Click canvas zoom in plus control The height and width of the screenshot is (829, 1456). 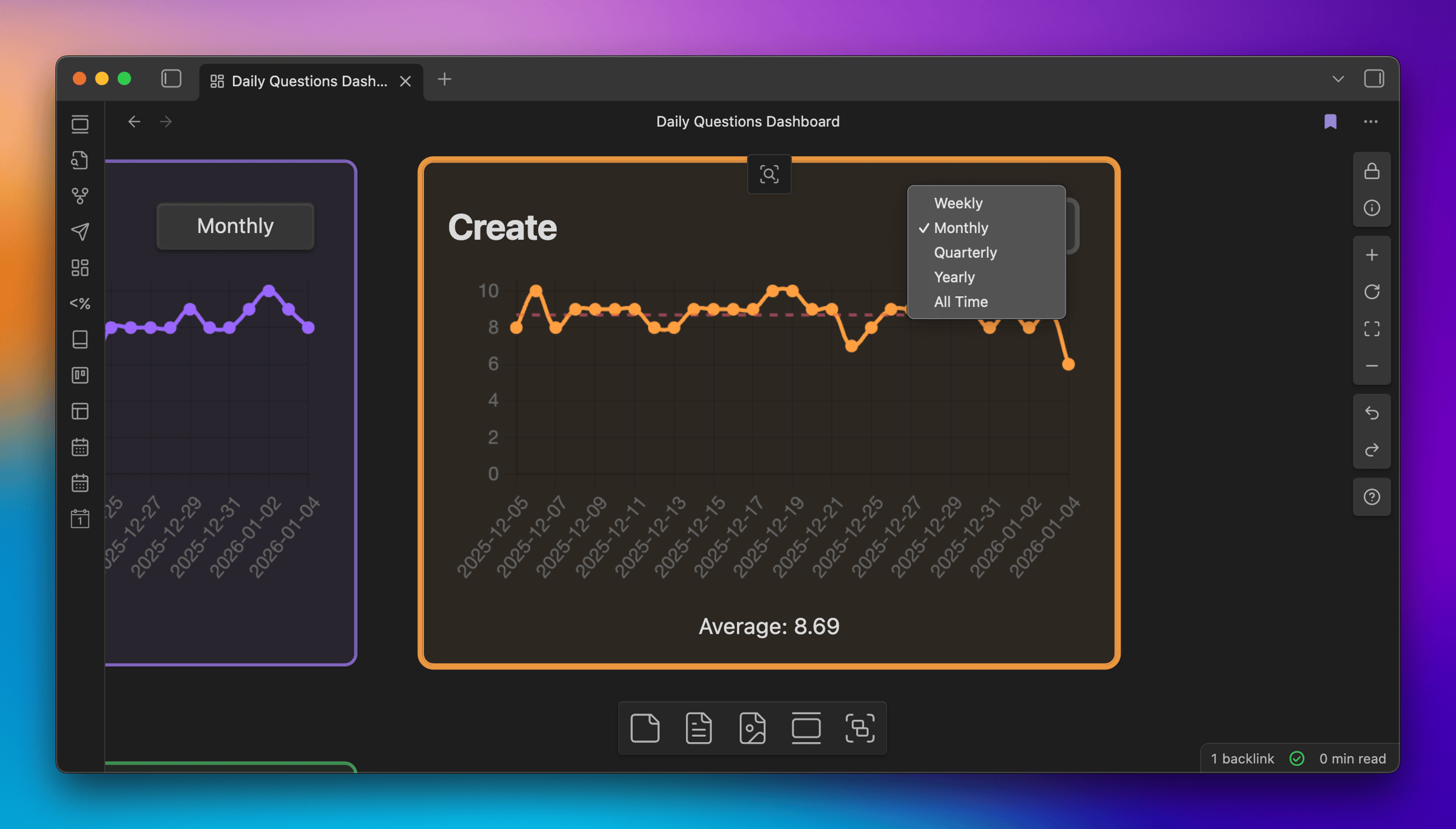[1372, 255]
